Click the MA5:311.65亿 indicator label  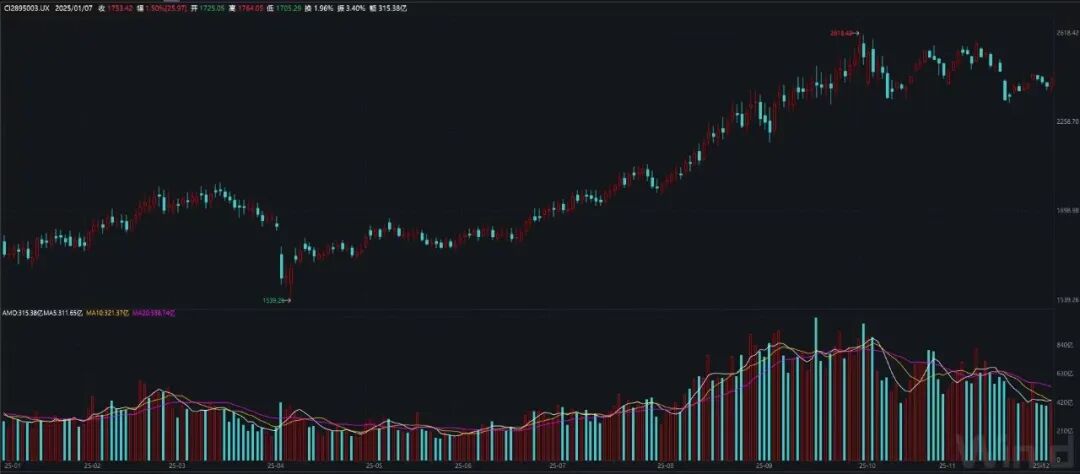[63, 312]
